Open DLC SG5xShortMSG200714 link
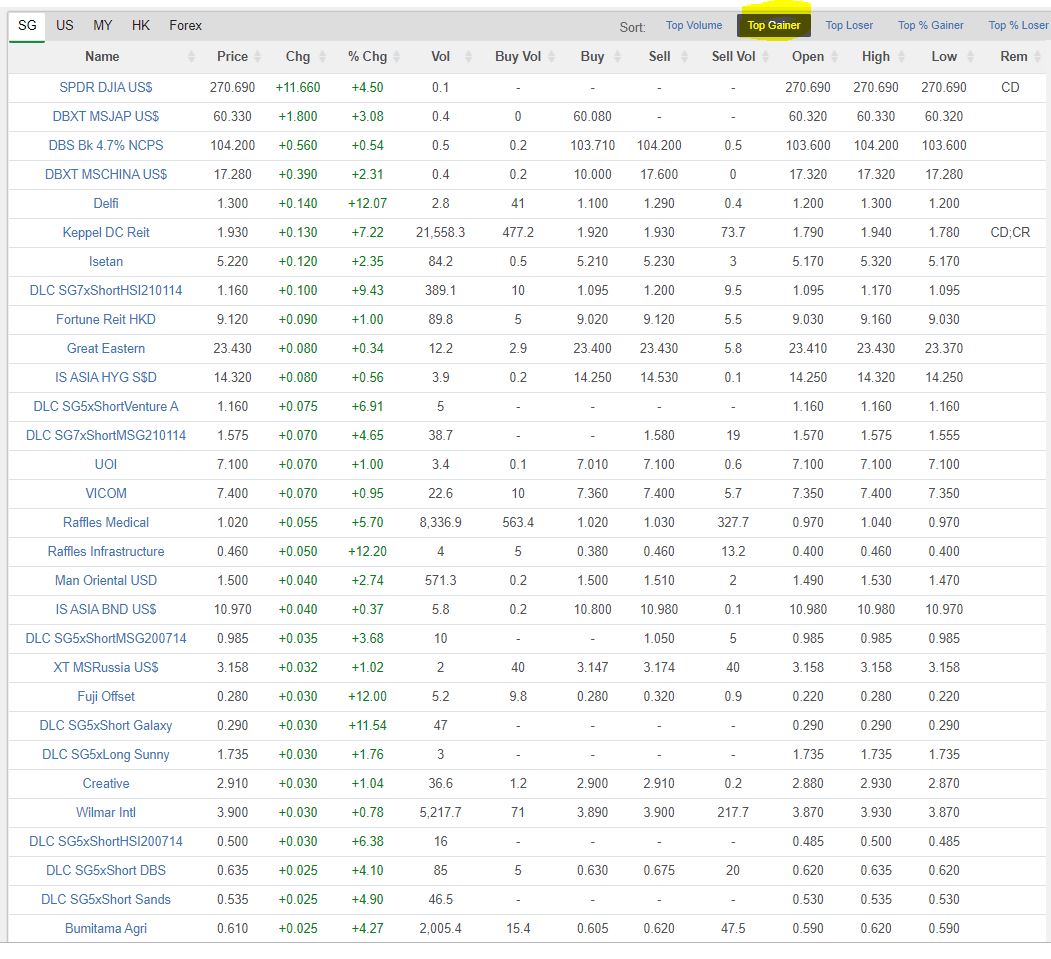The width and height of the screenshot is (1051, 959). click(106, 639)
